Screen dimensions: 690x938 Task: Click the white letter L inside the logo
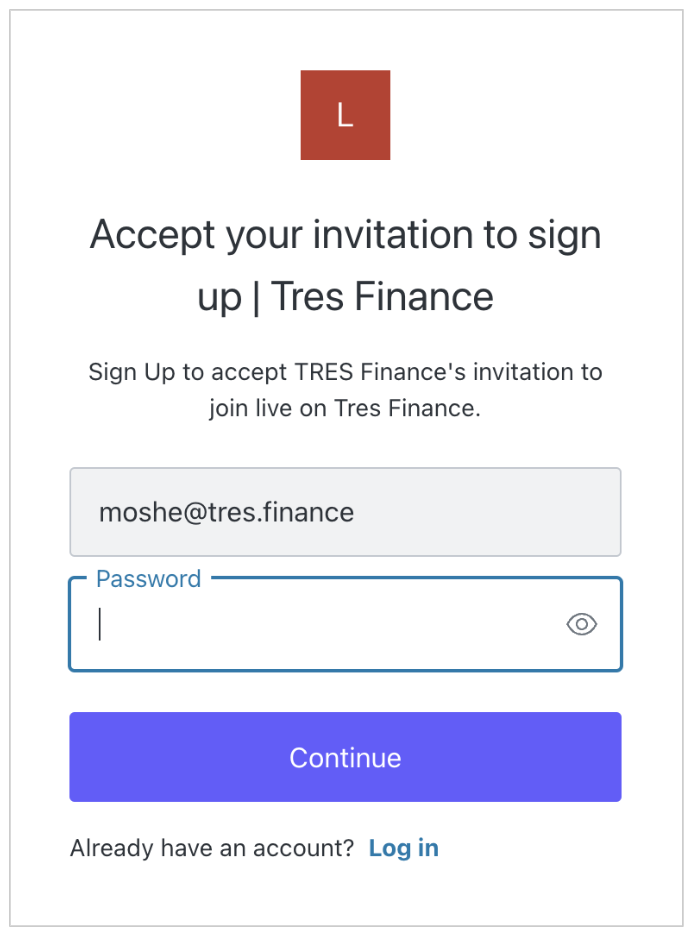pos(345,115)
